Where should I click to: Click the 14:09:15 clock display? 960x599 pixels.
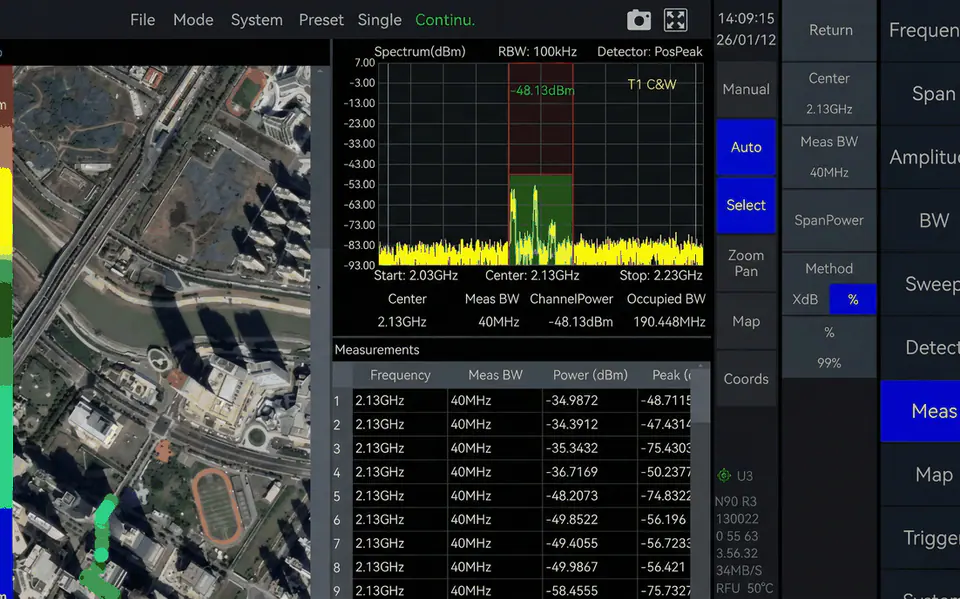(x=746, y=18)
